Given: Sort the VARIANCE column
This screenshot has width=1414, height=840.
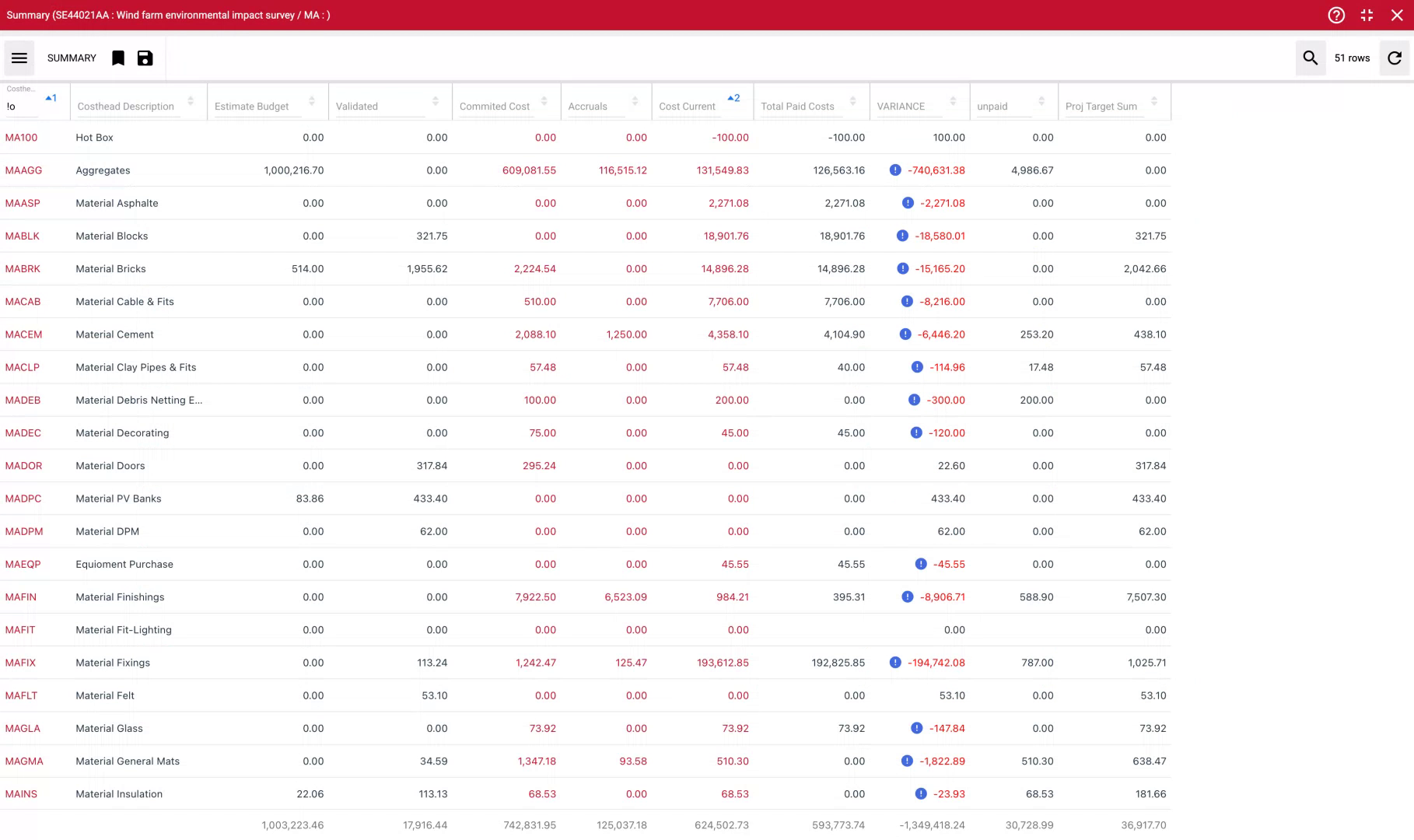Looking at the screenshot, I should point(953,102).
